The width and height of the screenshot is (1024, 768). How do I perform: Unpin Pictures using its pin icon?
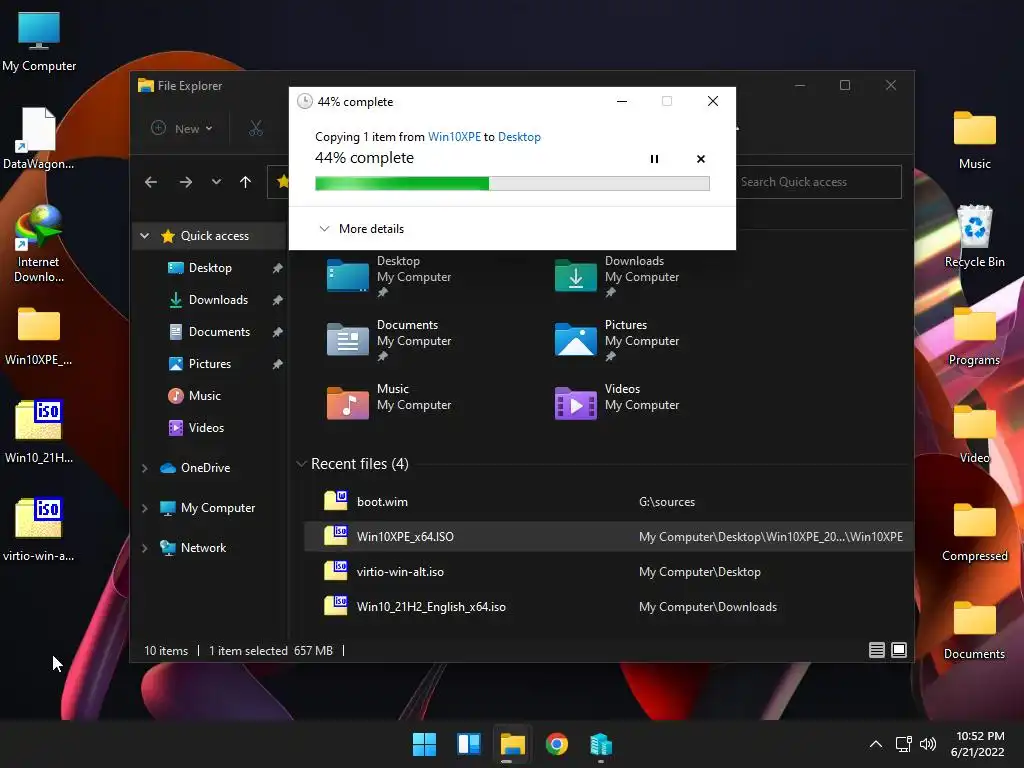[278, 364]
